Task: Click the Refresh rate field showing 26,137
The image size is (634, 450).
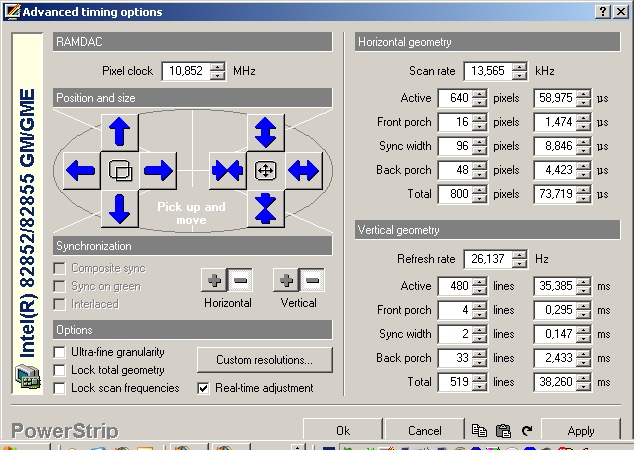Action: [488, 259]
